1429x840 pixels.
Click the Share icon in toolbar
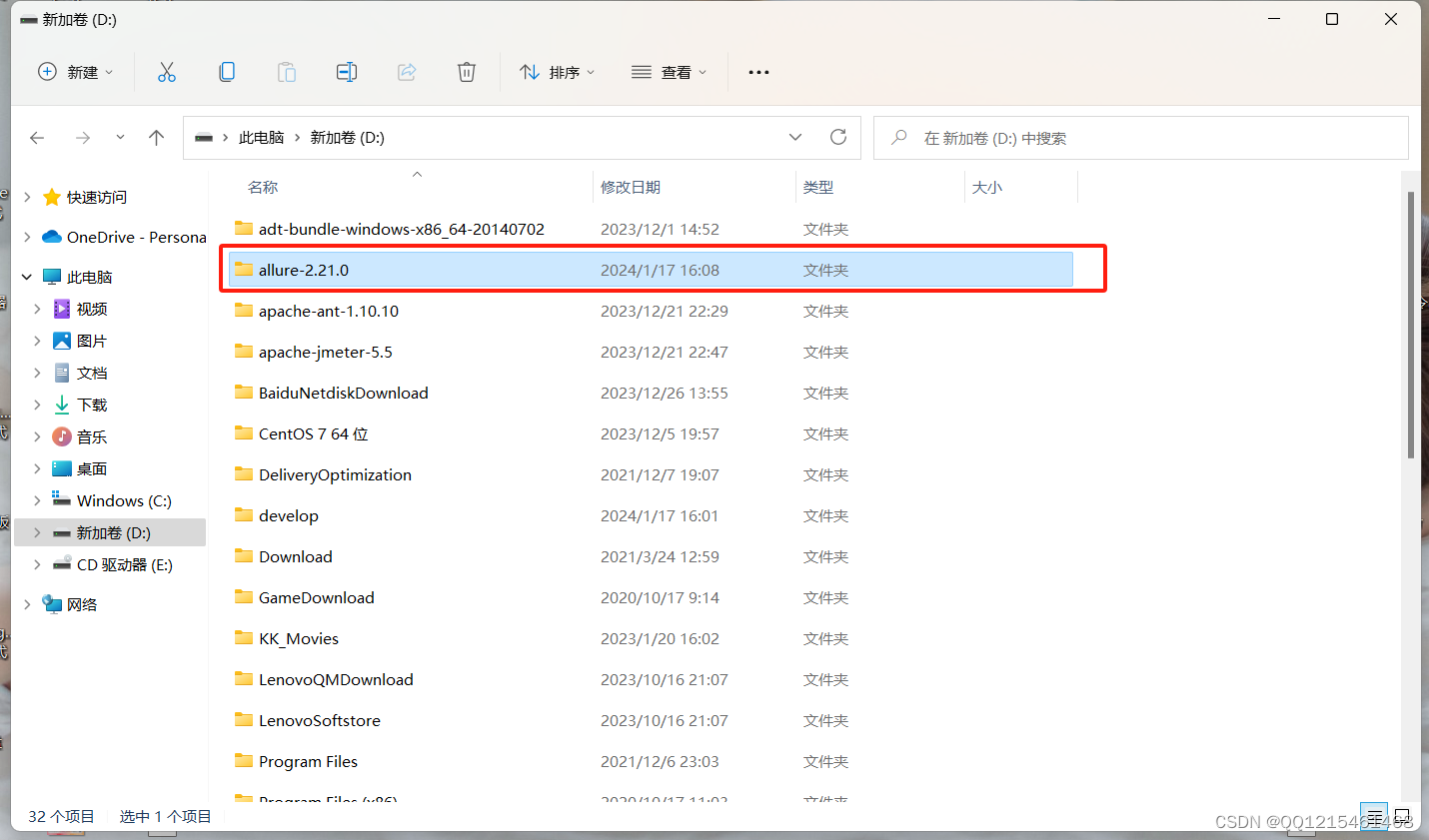click(407, 72)
